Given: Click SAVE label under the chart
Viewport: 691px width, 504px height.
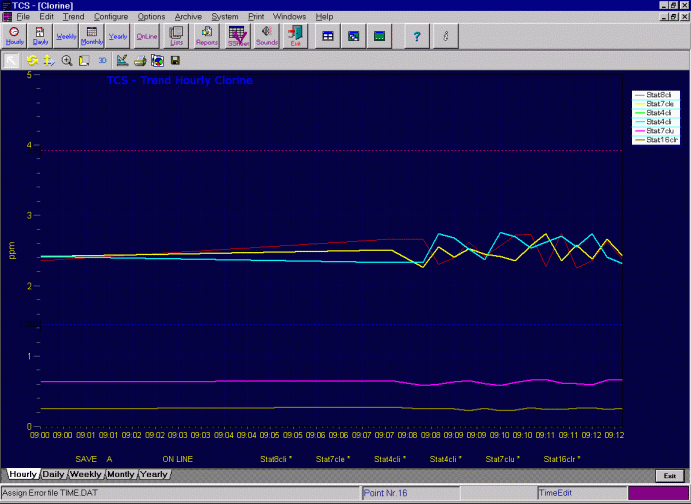Looking at the screenshot, I should click(x=86, y=459).
